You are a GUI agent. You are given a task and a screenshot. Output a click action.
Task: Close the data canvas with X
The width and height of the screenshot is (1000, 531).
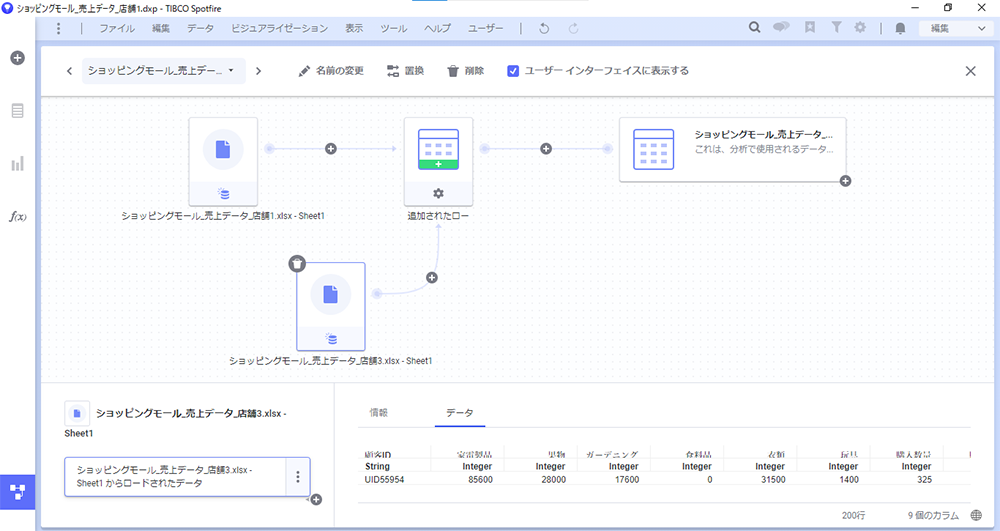pos(970,71)
